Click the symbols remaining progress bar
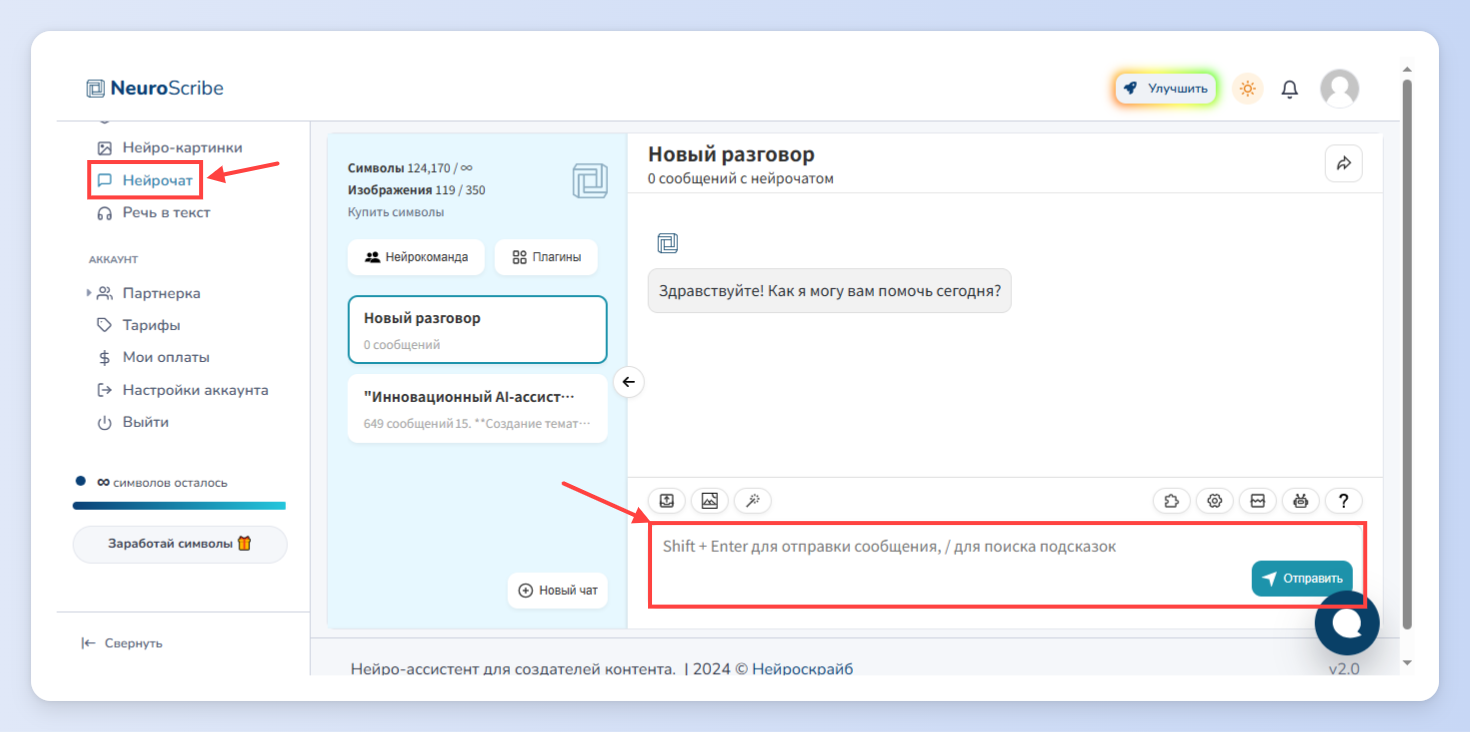The height and width of the screenshot is (732, 1470). tap(179, 506)
